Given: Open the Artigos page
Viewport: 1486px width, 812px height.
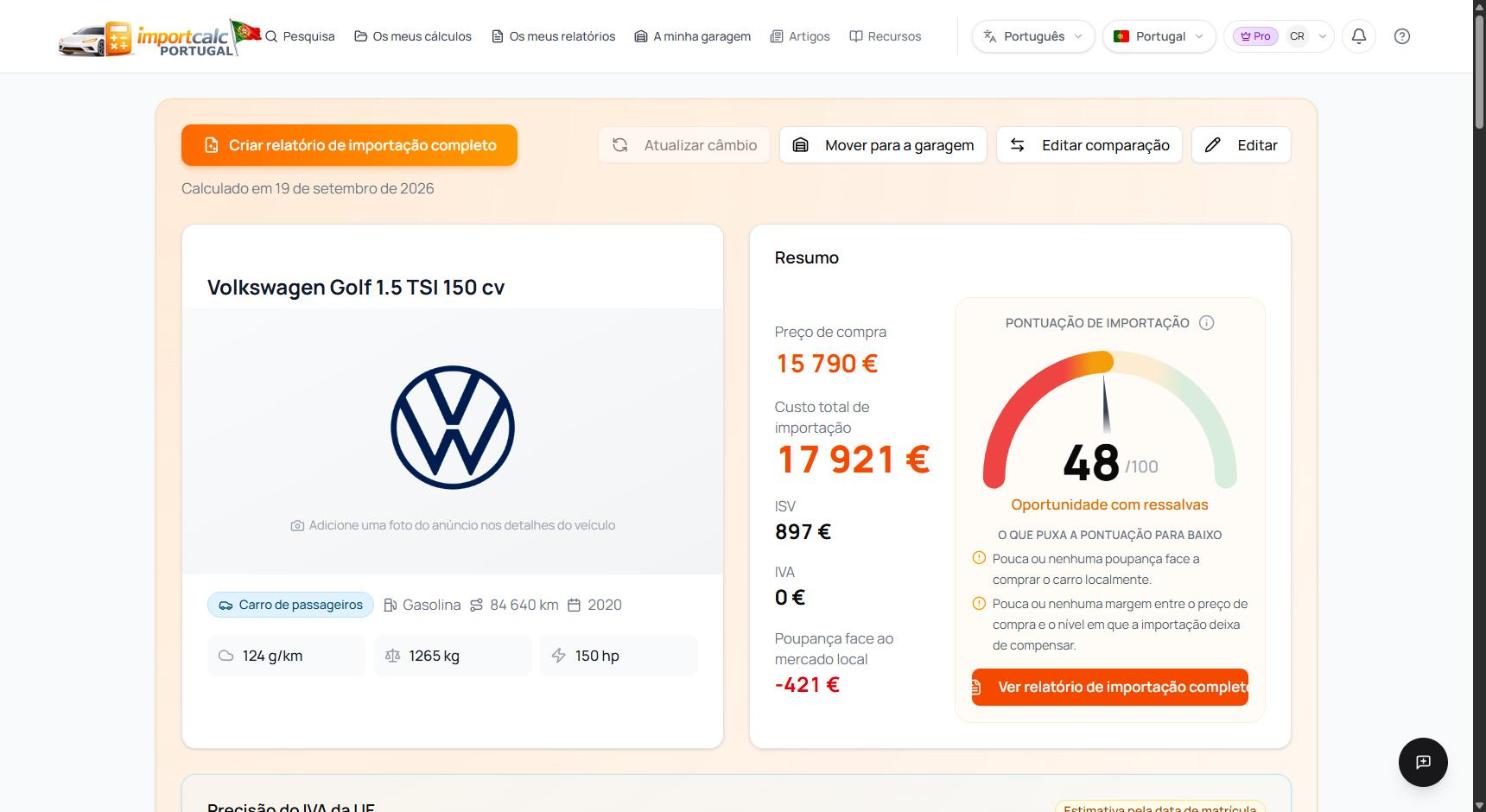Looking at the screenshot, I should [800, 36].
